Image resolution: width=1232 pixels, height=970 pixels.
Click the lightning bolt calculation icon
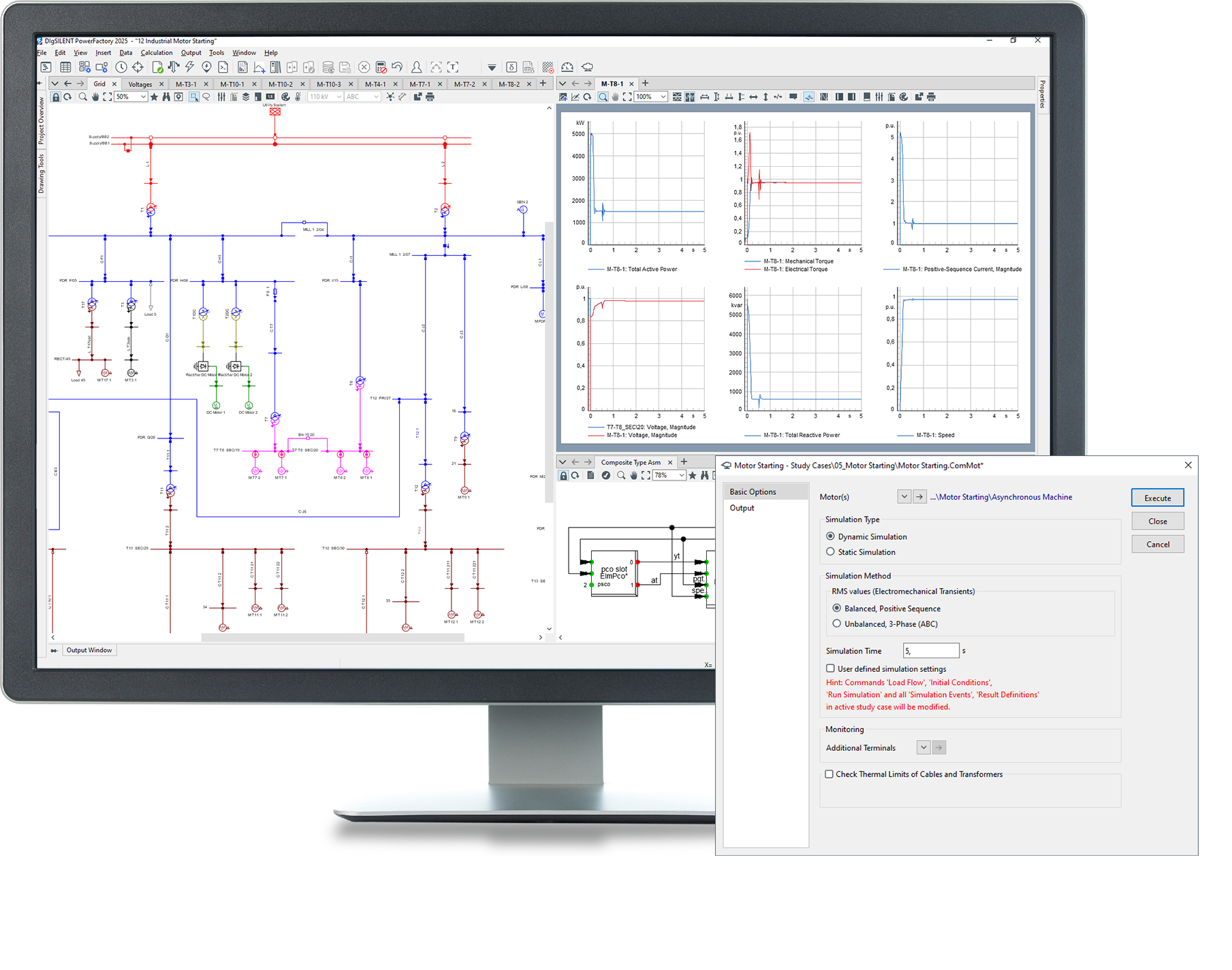click(190, 67)
